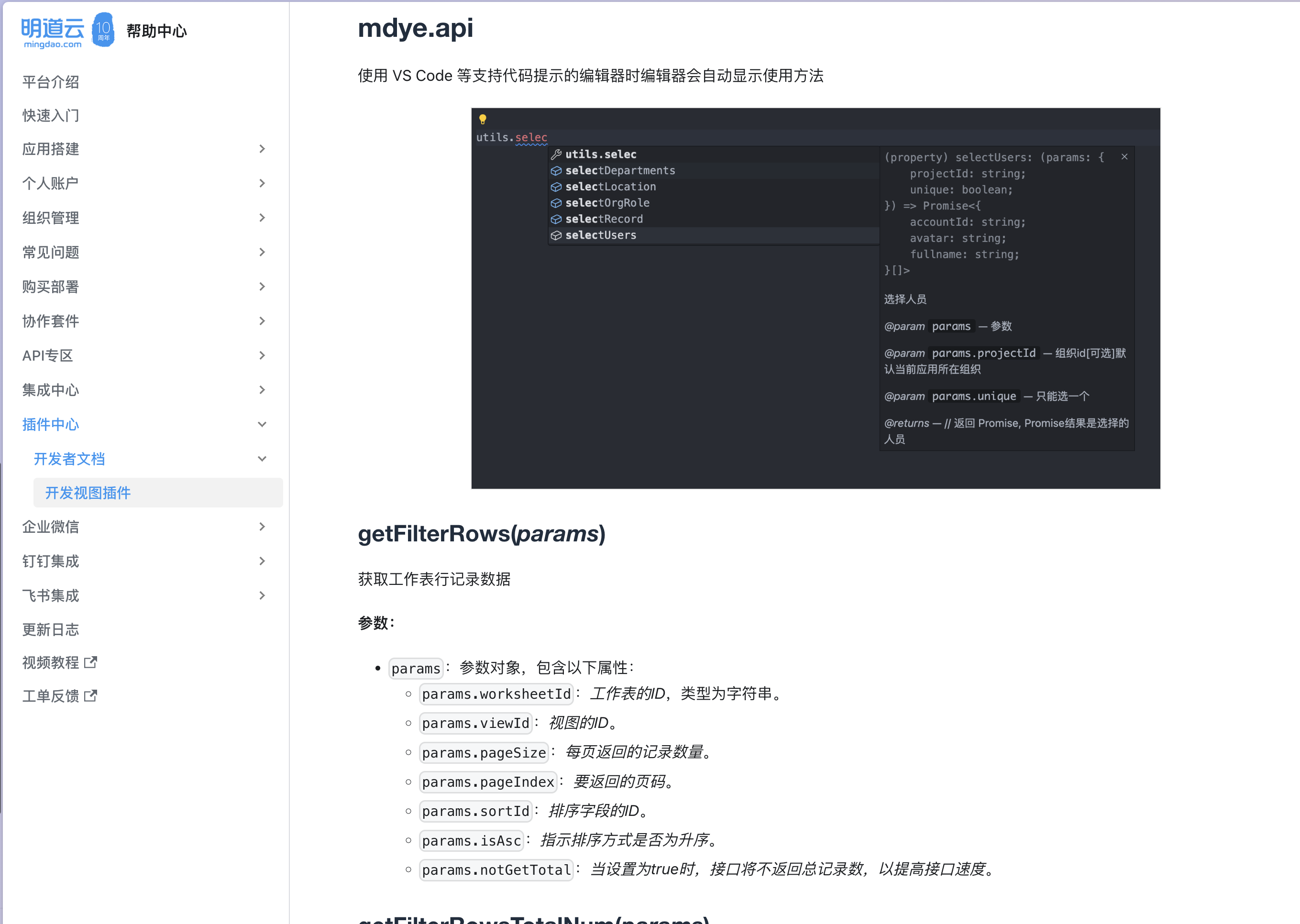1300x924 pixels.
Task: Select the 开发视图插件 sidebar page
Action: pyautogui.click(x=88, y=493)
